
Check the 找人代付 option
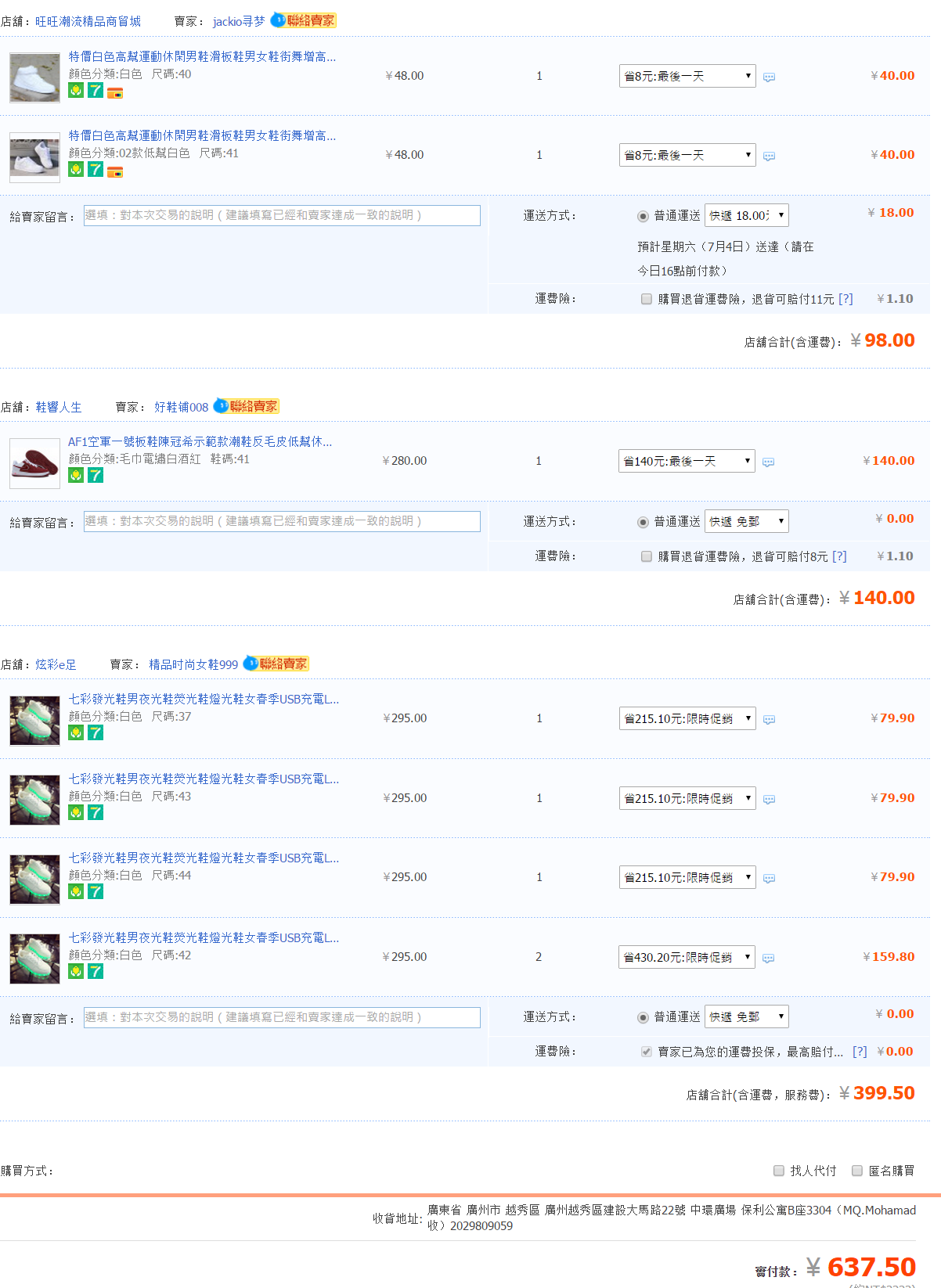pyautogui.click(x=779, y=1171)
